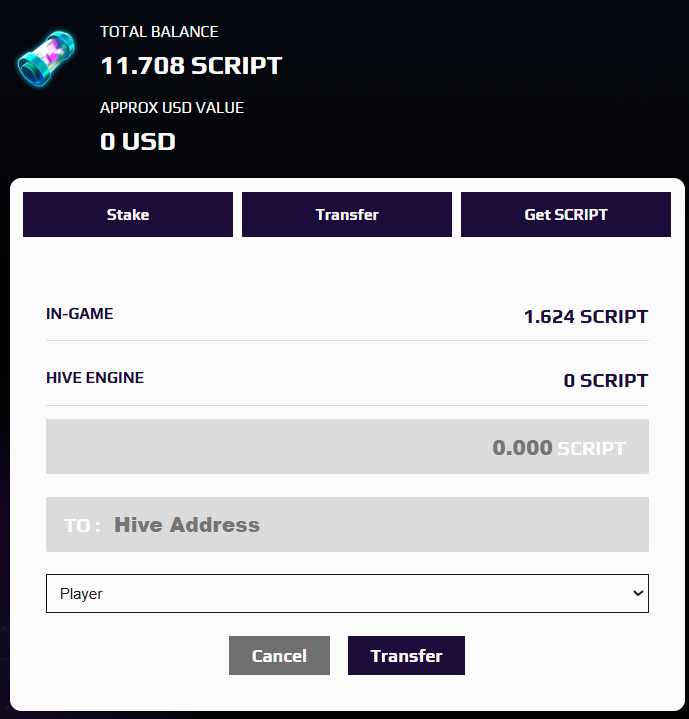Viewport: 689px width, 719px height.
Task: Click the SCRIPT token capsule icon
Action: pos(46,58)
